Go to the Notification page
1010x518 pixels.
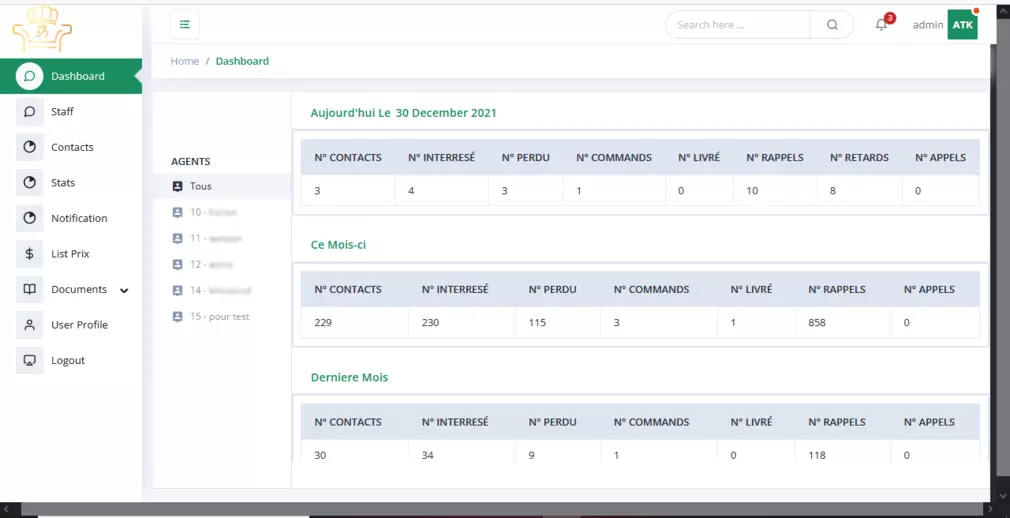[x=79, y=218]
